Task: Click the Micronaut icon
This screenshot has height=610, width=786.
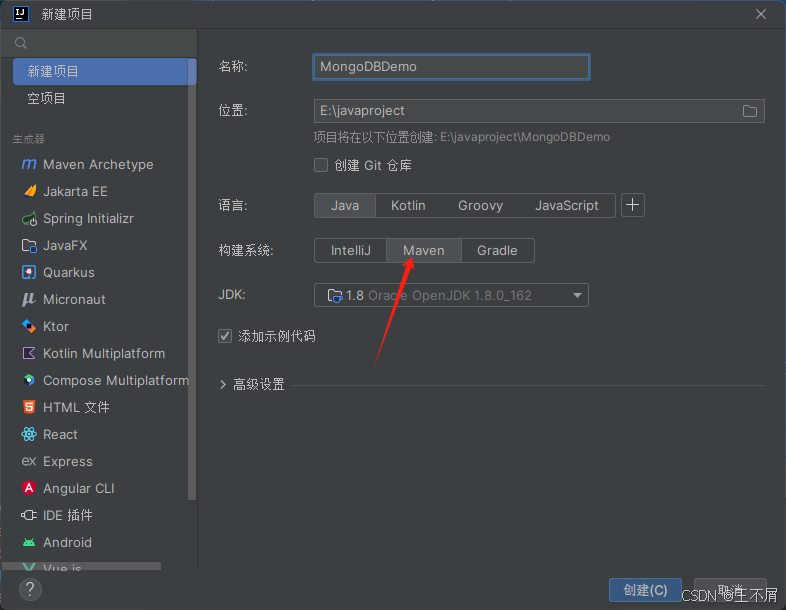Action: tap(29, 300)
